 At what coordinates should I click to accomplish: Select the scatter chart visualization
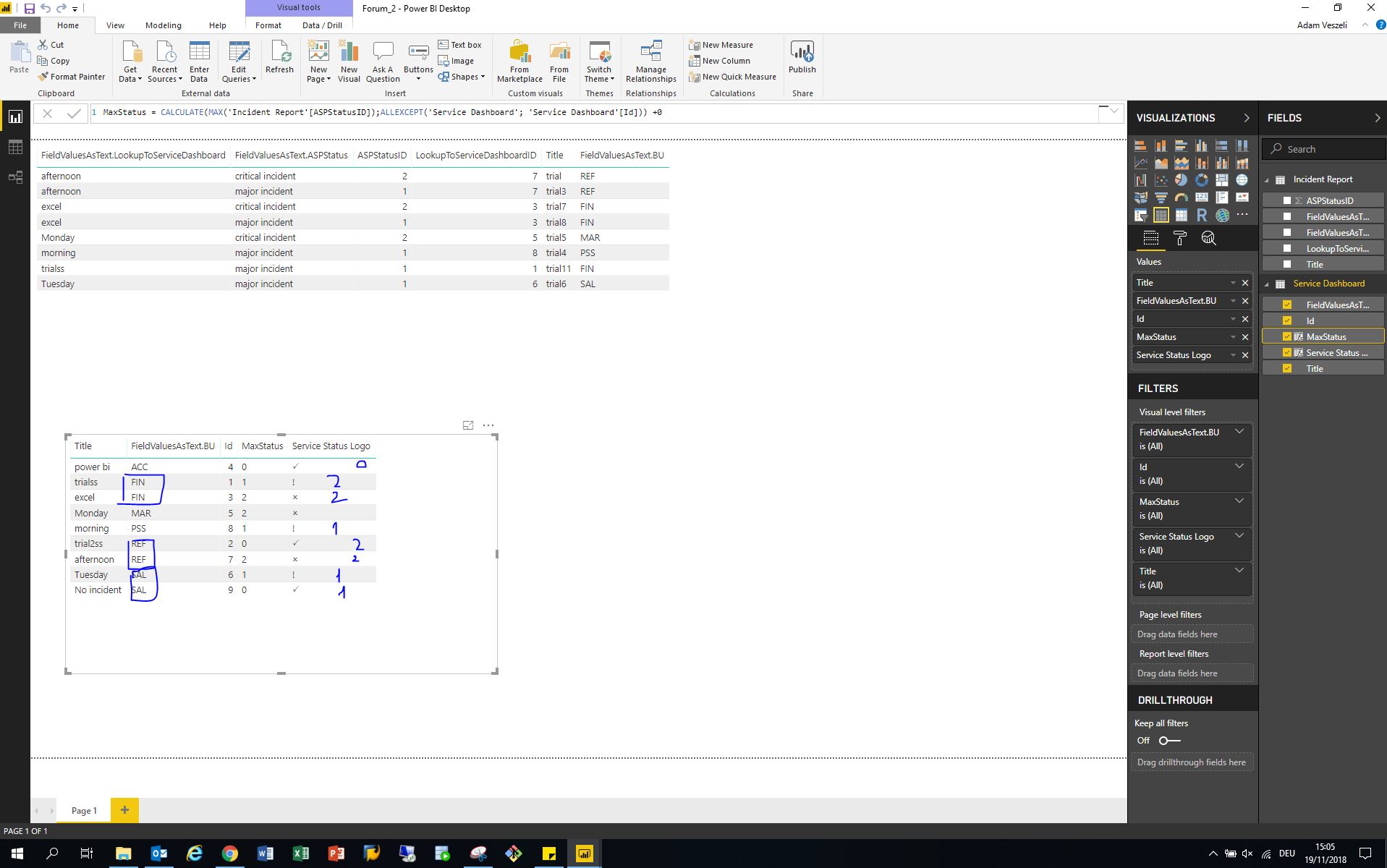point(1161,180)
